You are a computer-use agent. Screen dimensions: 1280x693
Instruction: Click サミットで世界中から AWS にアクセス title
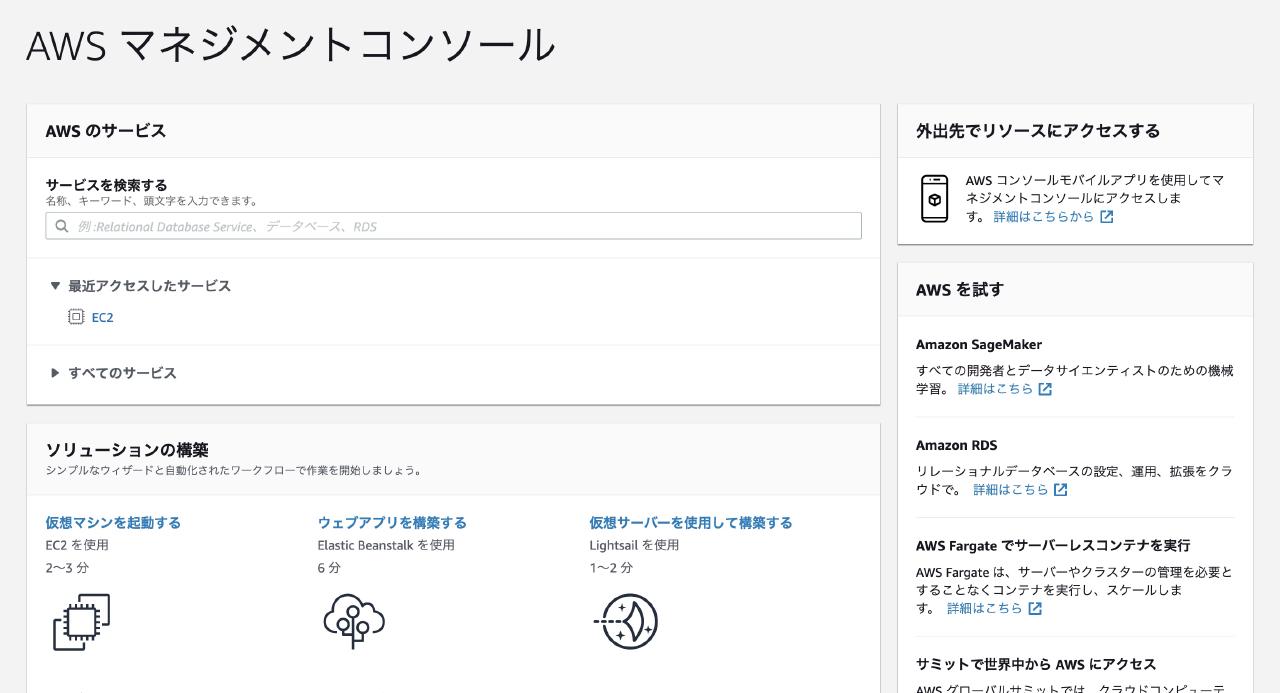1036,665
